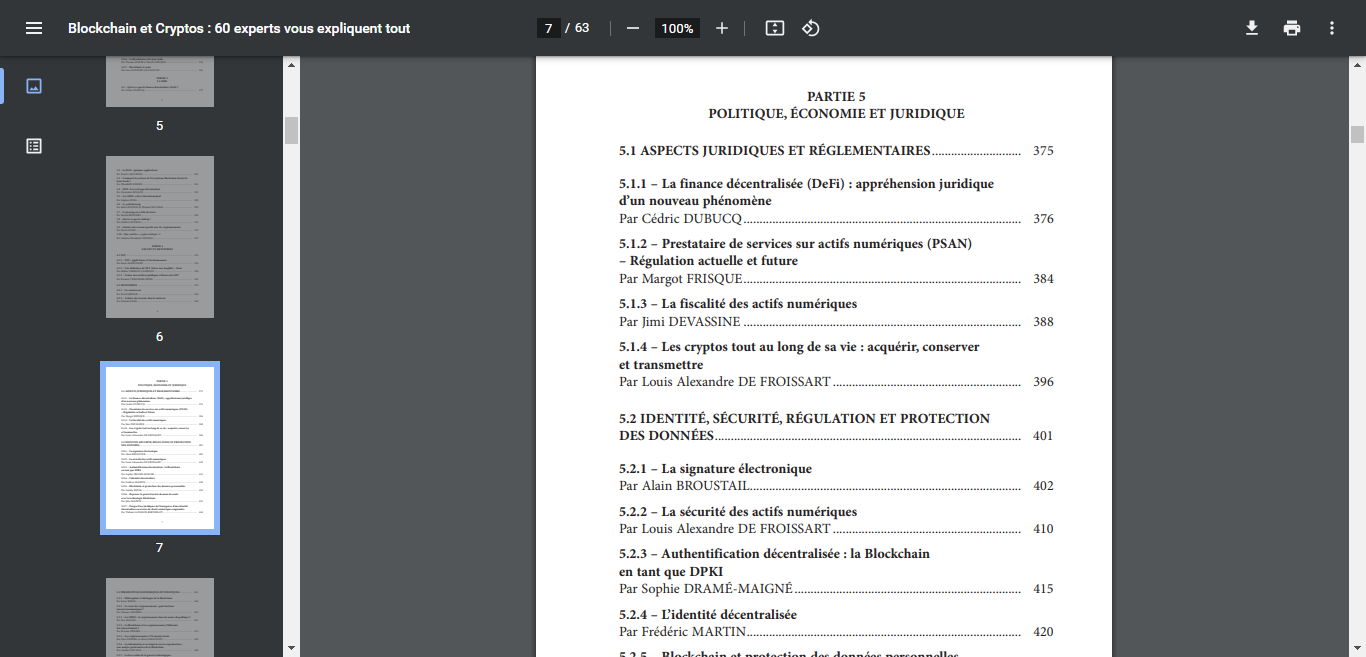Viewport: 1366px width, 657px height.
Task: Click page number 384
Action: pos(1043,279)
